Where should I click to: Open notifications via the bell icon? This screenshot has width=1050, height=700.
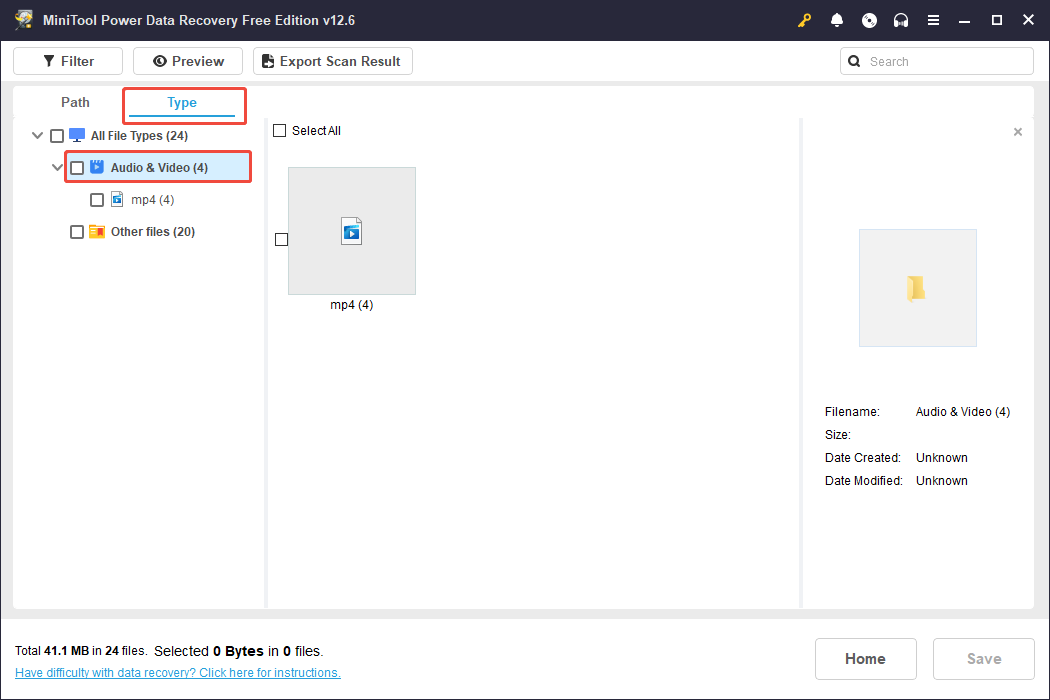pyautogui.click(x=837, y=20)
